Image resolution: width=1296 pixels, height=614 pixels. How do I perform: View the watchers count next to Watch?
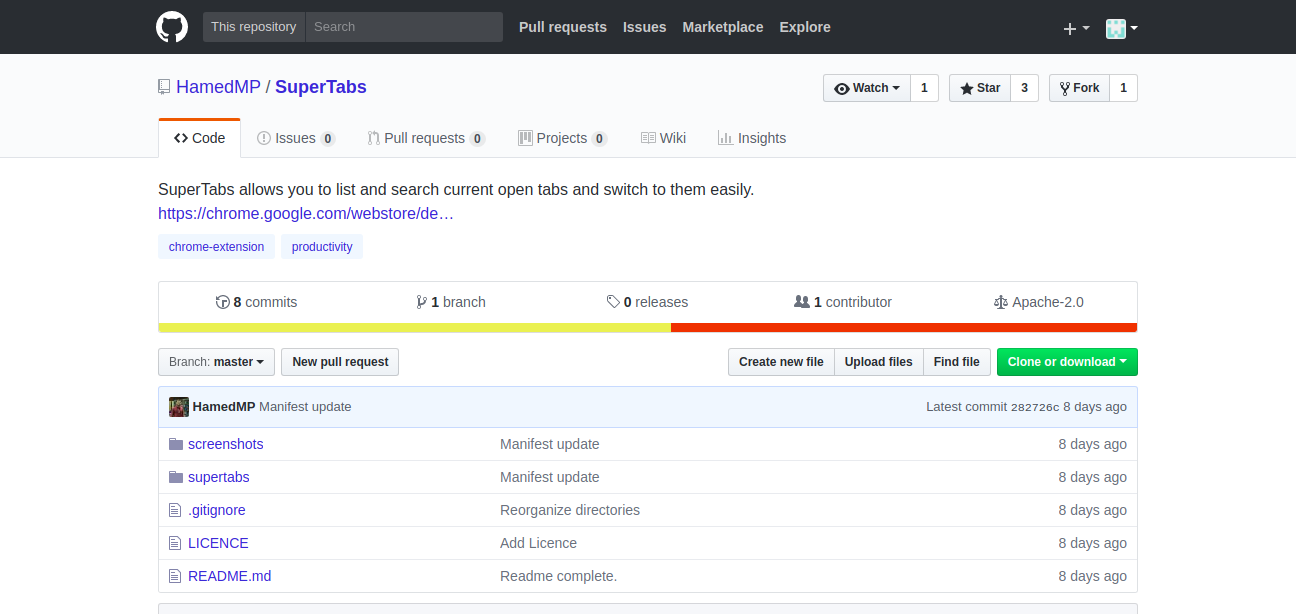point(924,88)
